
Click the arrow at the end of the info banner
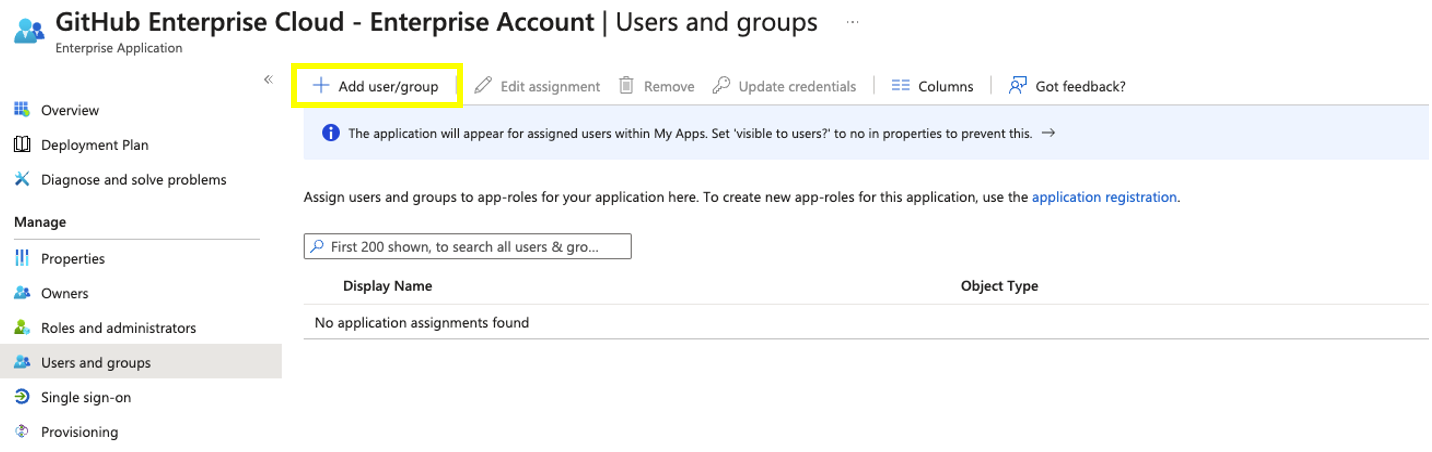point(1048,133)
